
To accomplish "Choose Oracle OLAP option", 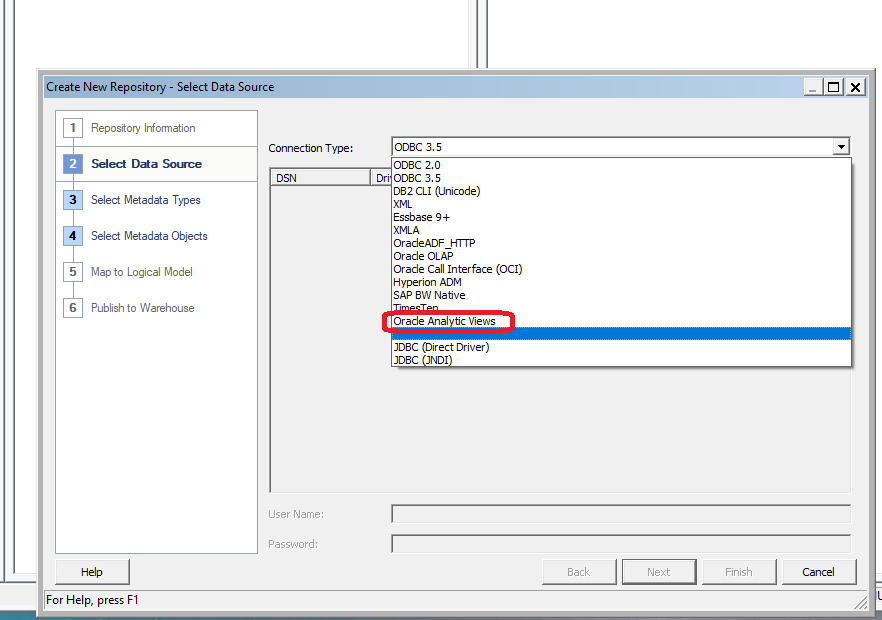I will 621,255.
